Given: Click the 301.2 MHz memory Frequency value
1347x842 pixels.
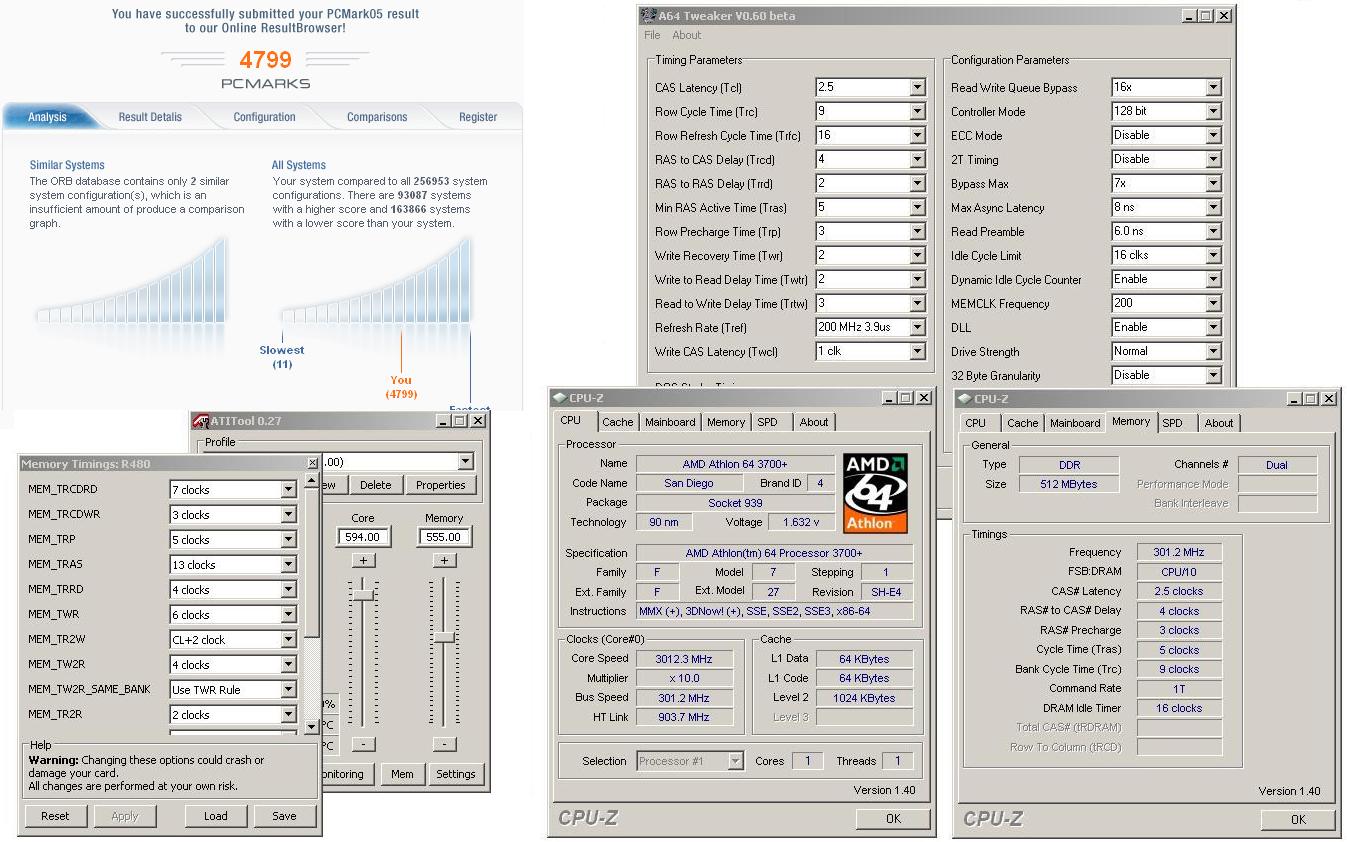Looking at the screenshot, I should (1180, 552).
